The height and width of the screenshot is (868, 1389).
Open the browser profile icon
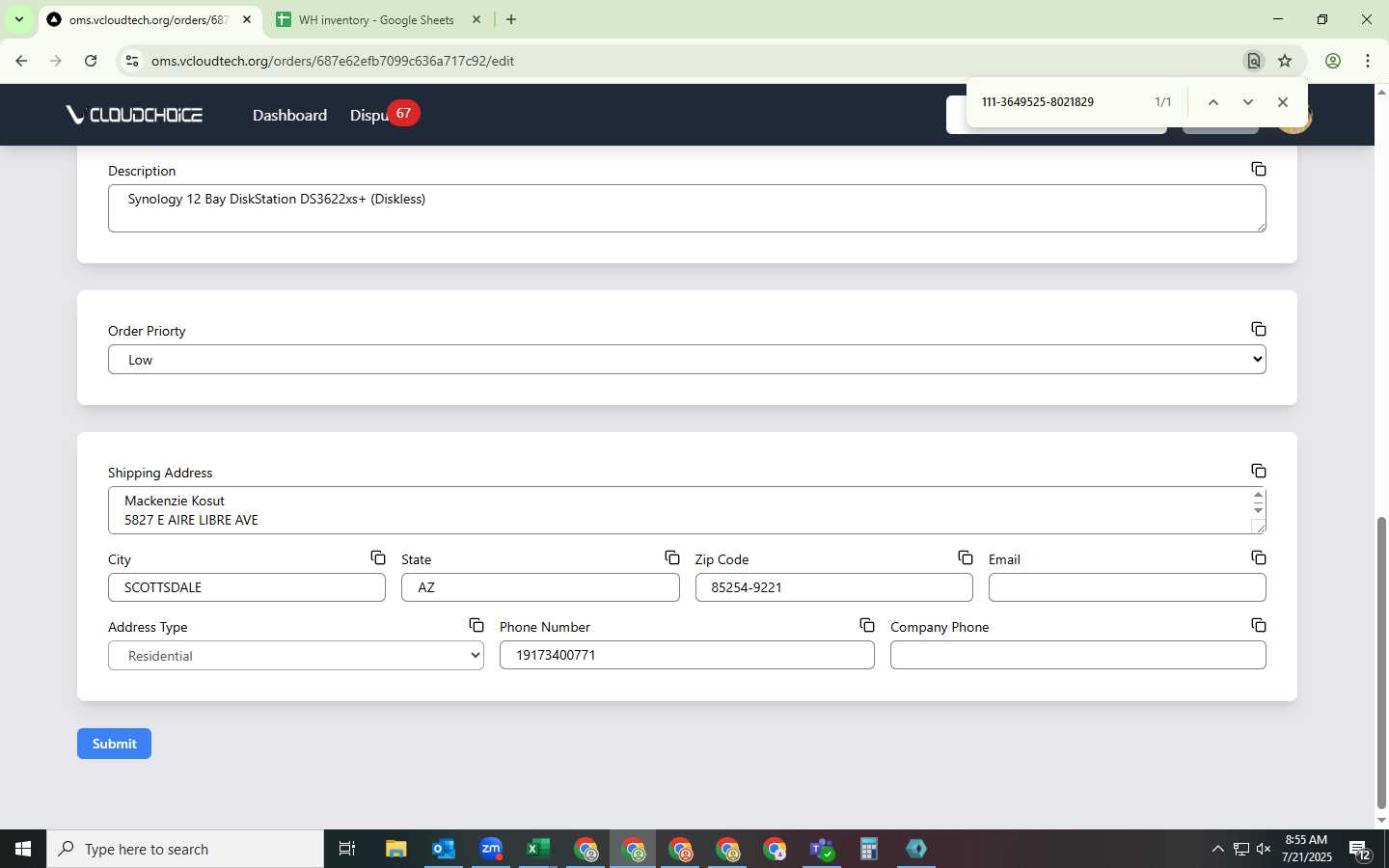(1332, 61)
